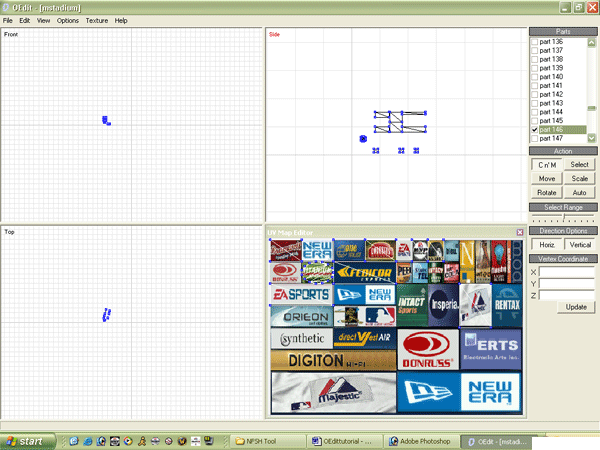Uncheck the part 146 checkbox
The image size is (600, 450).
pyautogui.click(x=535, y=130)
